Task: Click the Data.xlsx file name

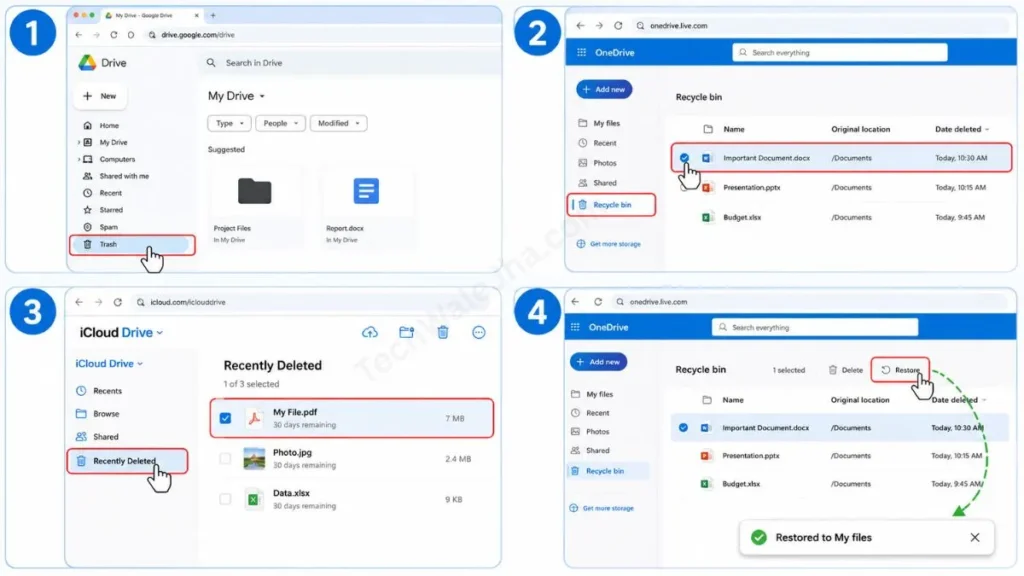Action: pos(291,493)
